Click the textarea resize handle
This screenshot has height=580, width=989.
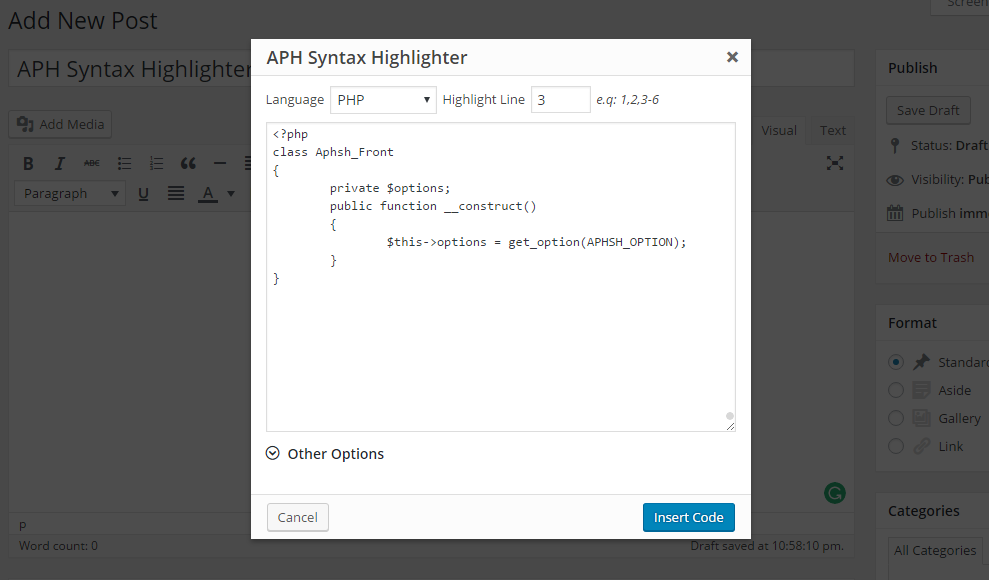click(x=730, y=427)
